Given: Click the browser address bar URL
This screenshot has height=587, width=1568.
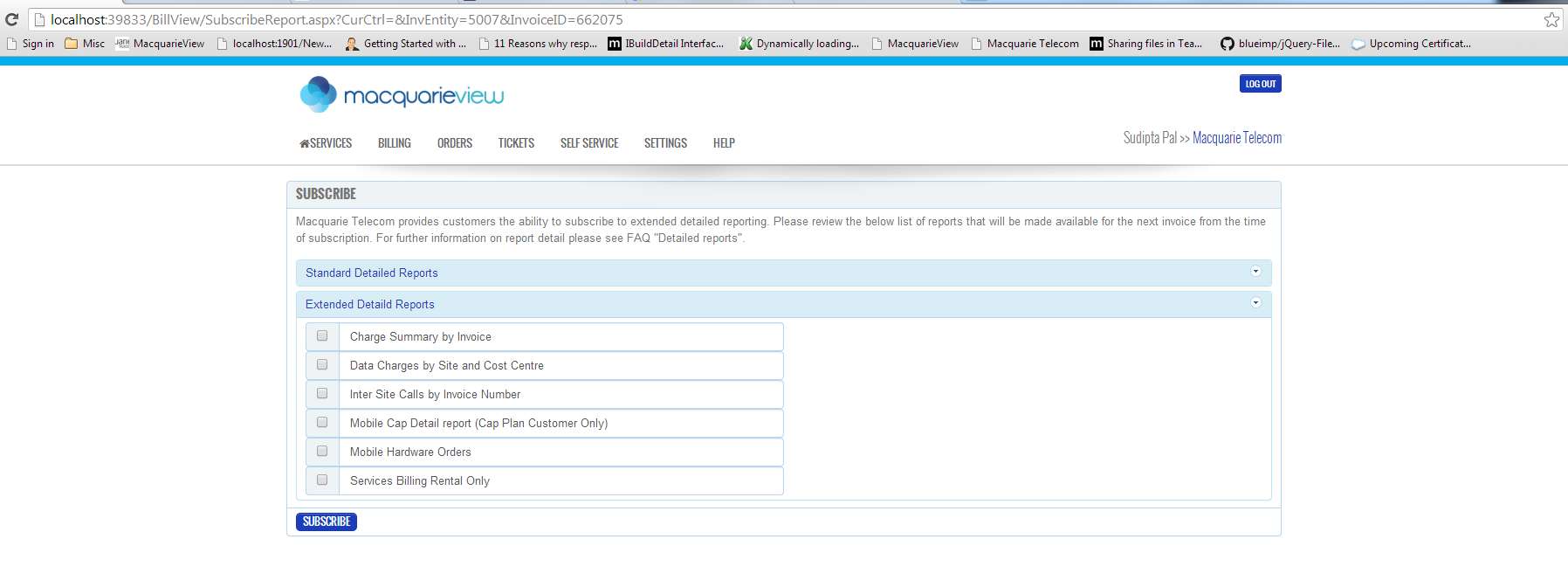Looking at the screenshot, I should [x=336, y=19].
